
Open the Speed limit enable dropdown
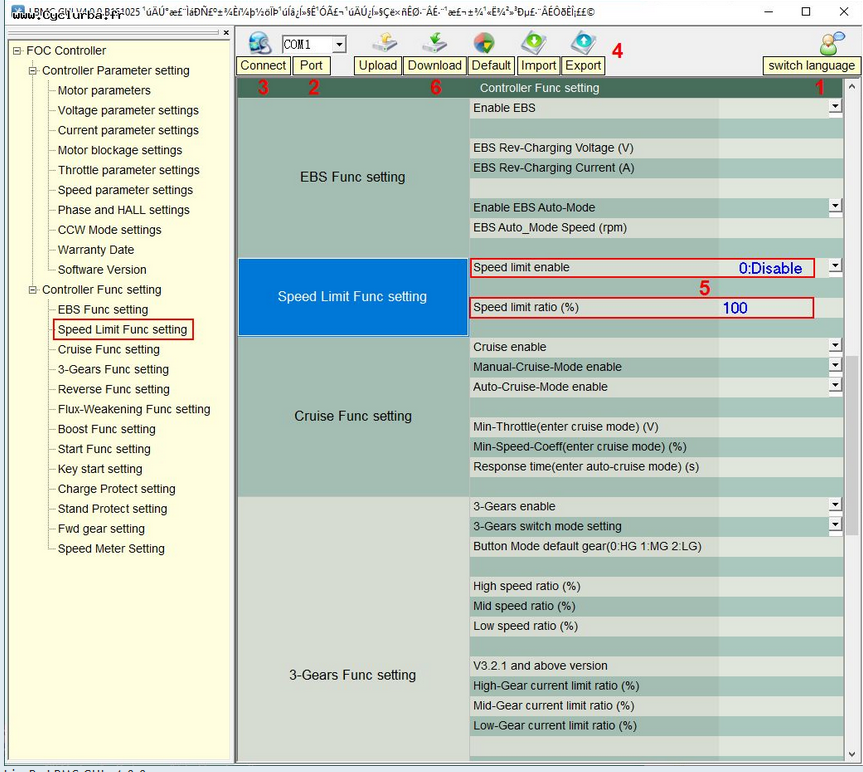click(x=835, y=267)
